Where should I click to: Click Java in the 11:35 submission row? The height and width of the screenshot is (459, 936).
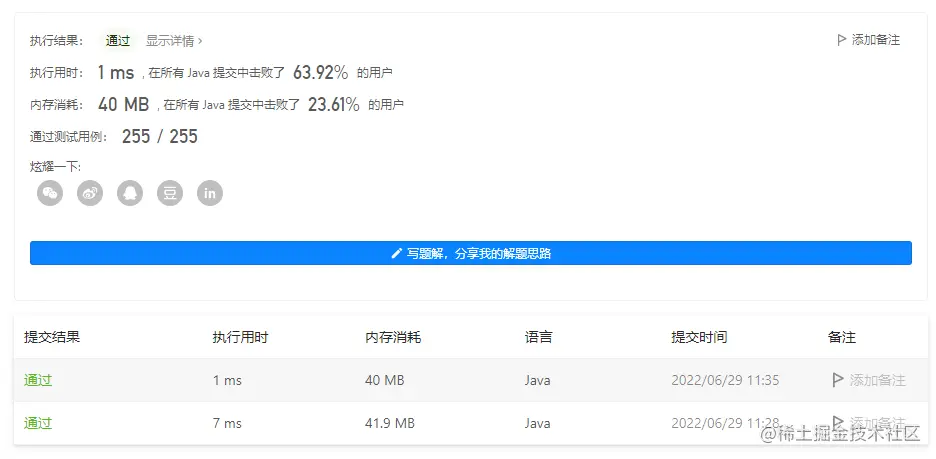click(537, 380)
